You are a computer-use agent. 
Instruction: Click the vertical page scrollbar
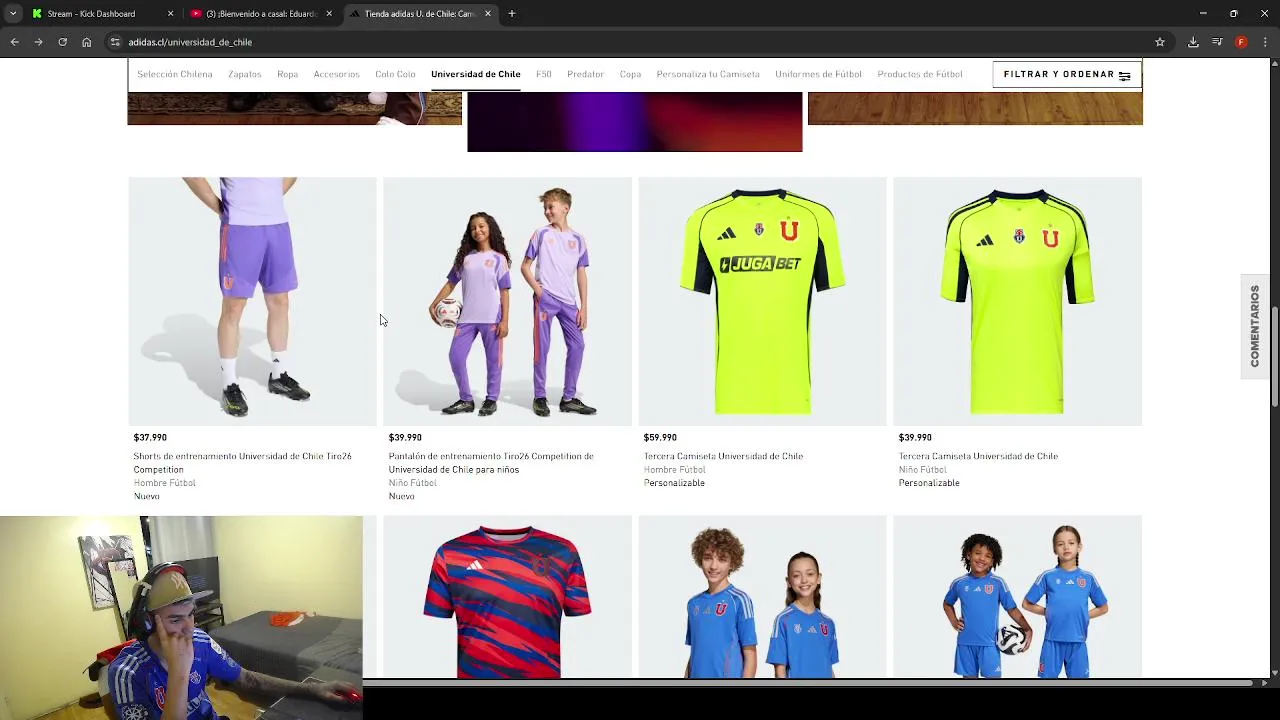1275,358
